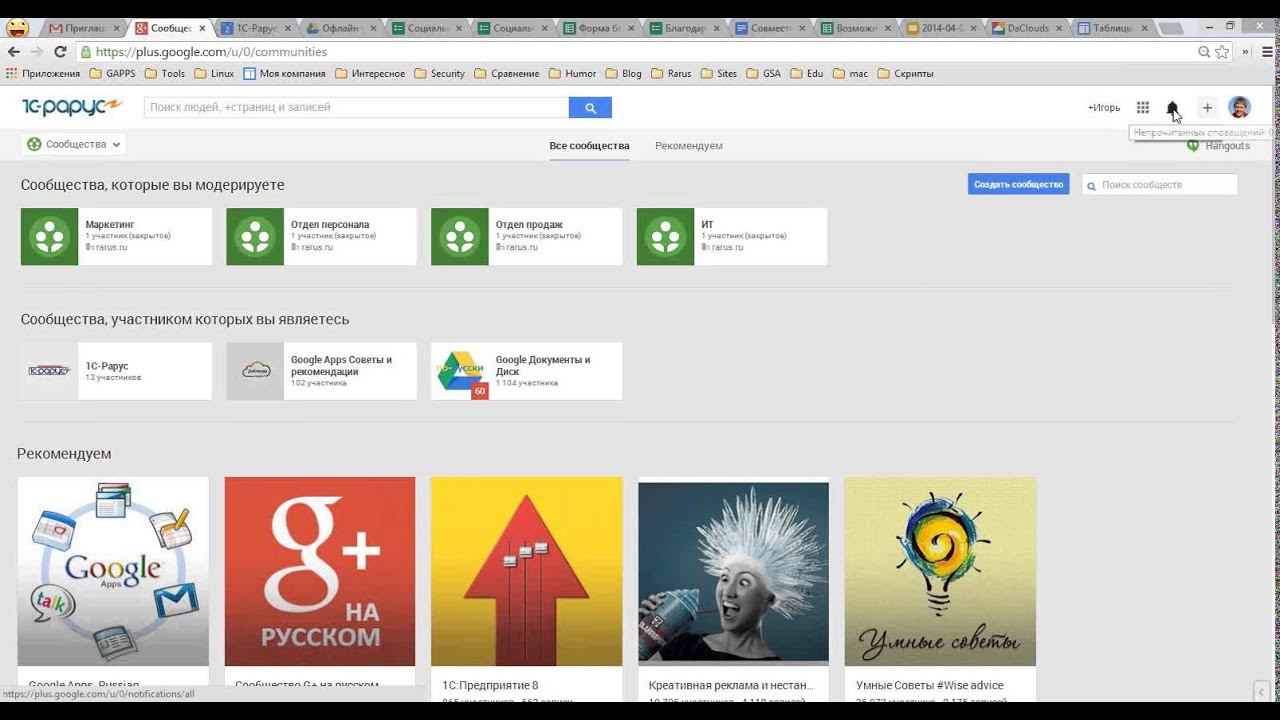Open the Sites bookmarks folder
The image size is (1280, 720).
coord(719,73)
